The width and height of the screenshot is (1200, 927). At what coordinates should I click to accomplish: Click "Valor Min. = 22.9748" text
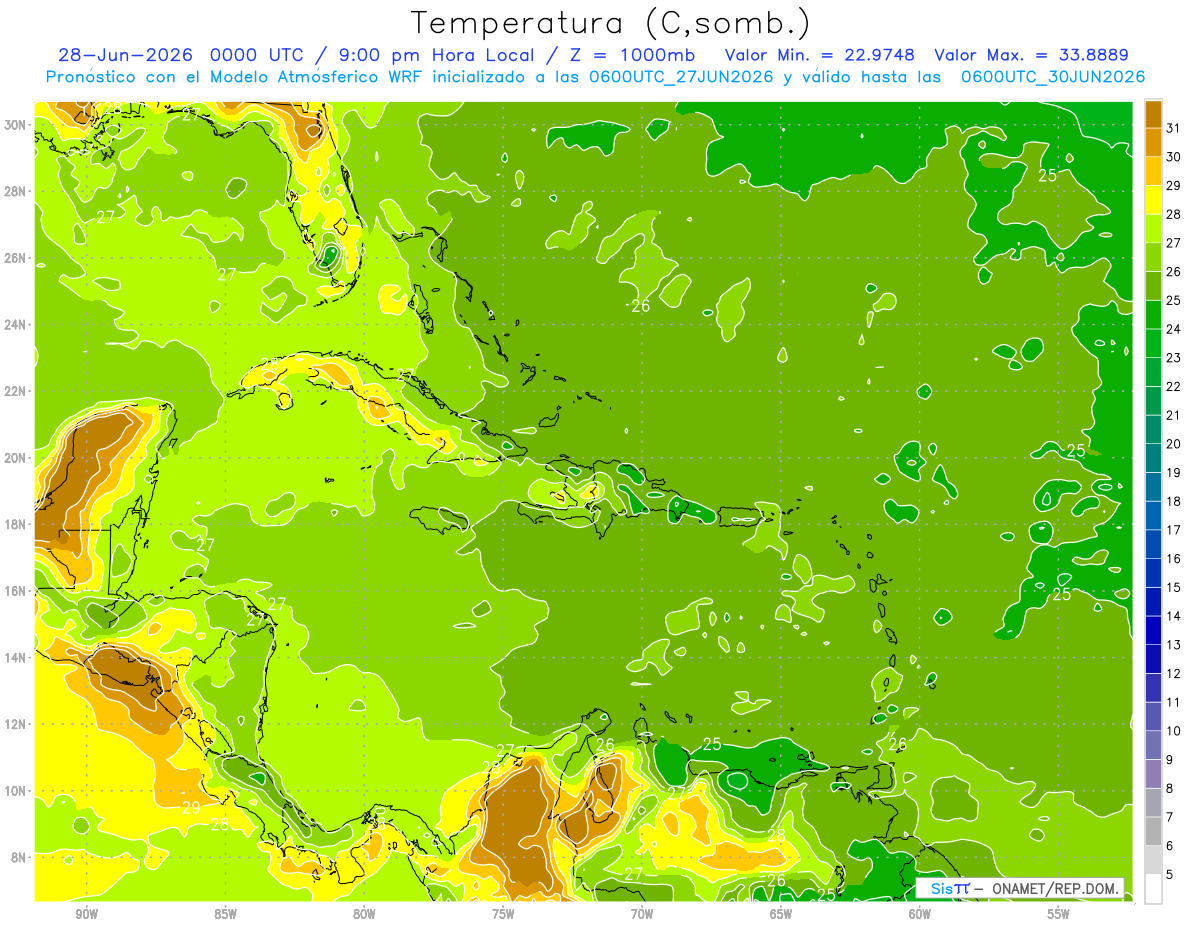coord(819,54)
